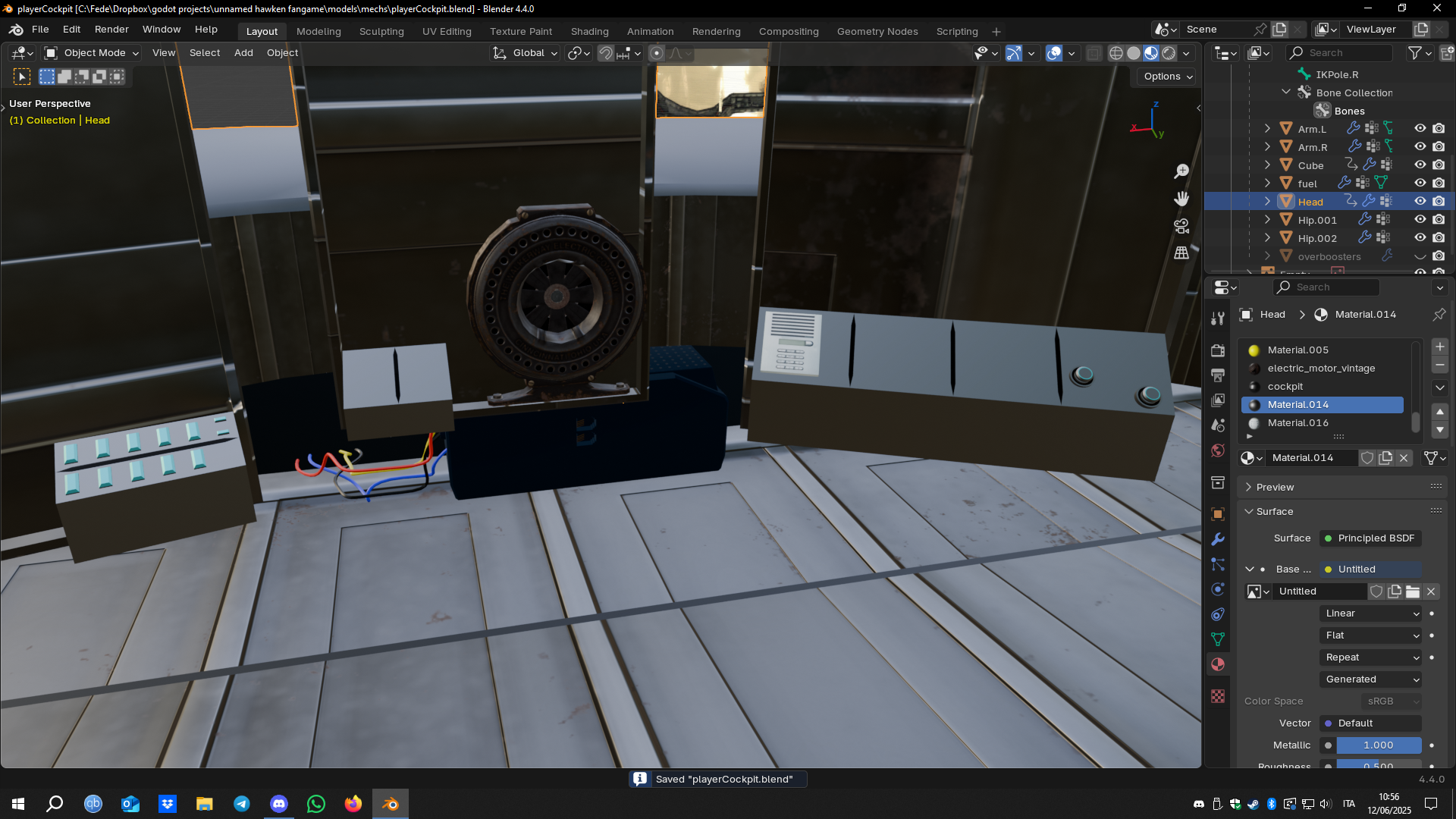The image size is (1456, 819).
Task: Toggle camera view with the camera icon
Action: (x=1181, y=226)
